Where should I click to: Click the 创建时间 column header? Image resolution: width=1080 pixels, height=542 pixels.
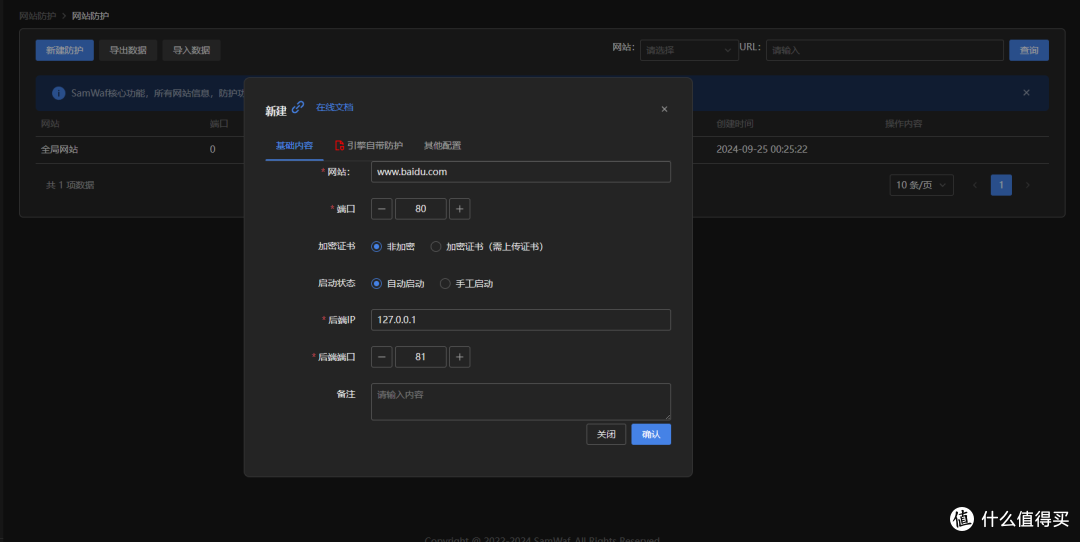735,124
